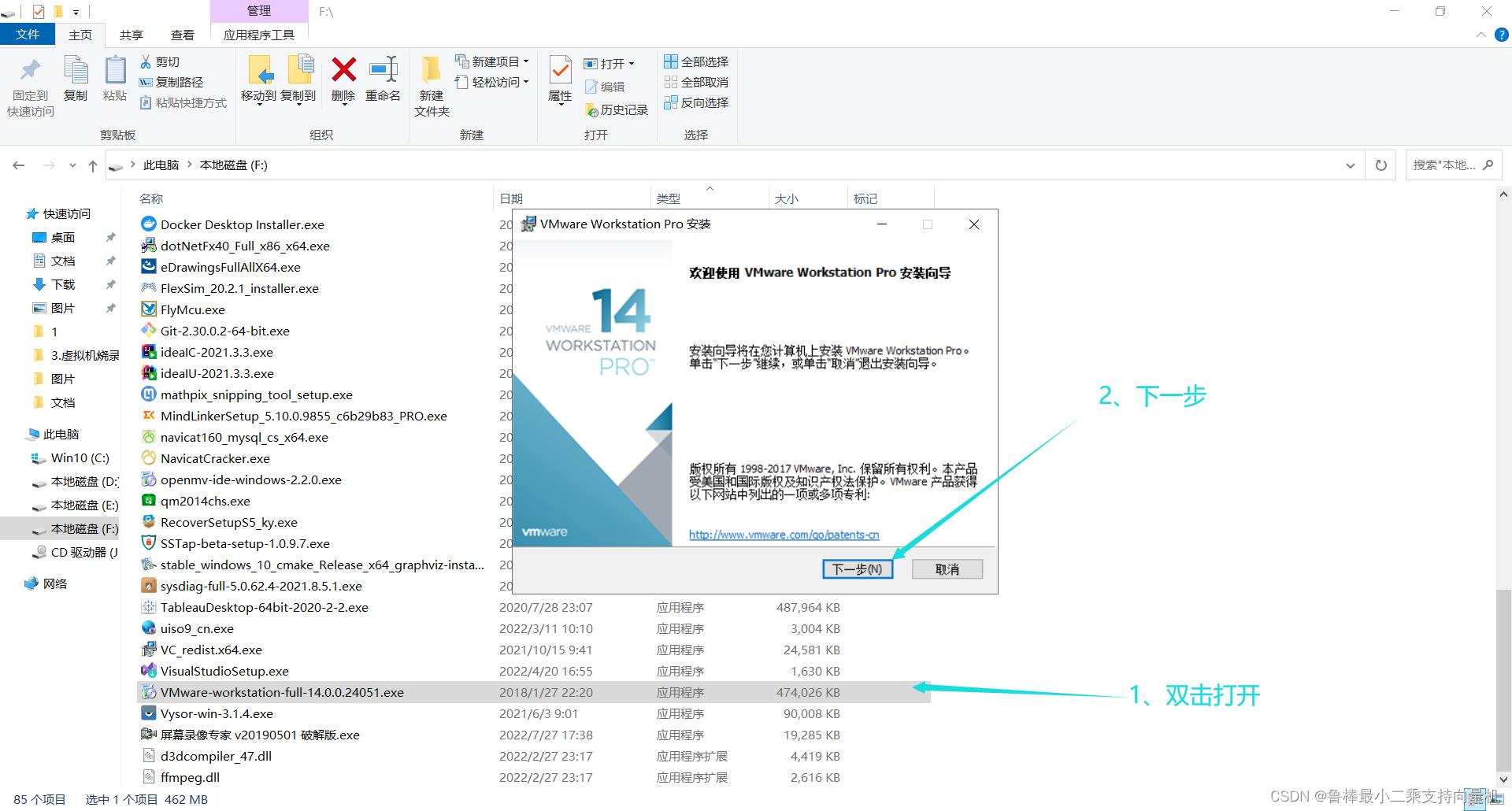Click the 本地磁盘 (F:) breadcrumb segment
1512x811 pixels.
[233, 165]
